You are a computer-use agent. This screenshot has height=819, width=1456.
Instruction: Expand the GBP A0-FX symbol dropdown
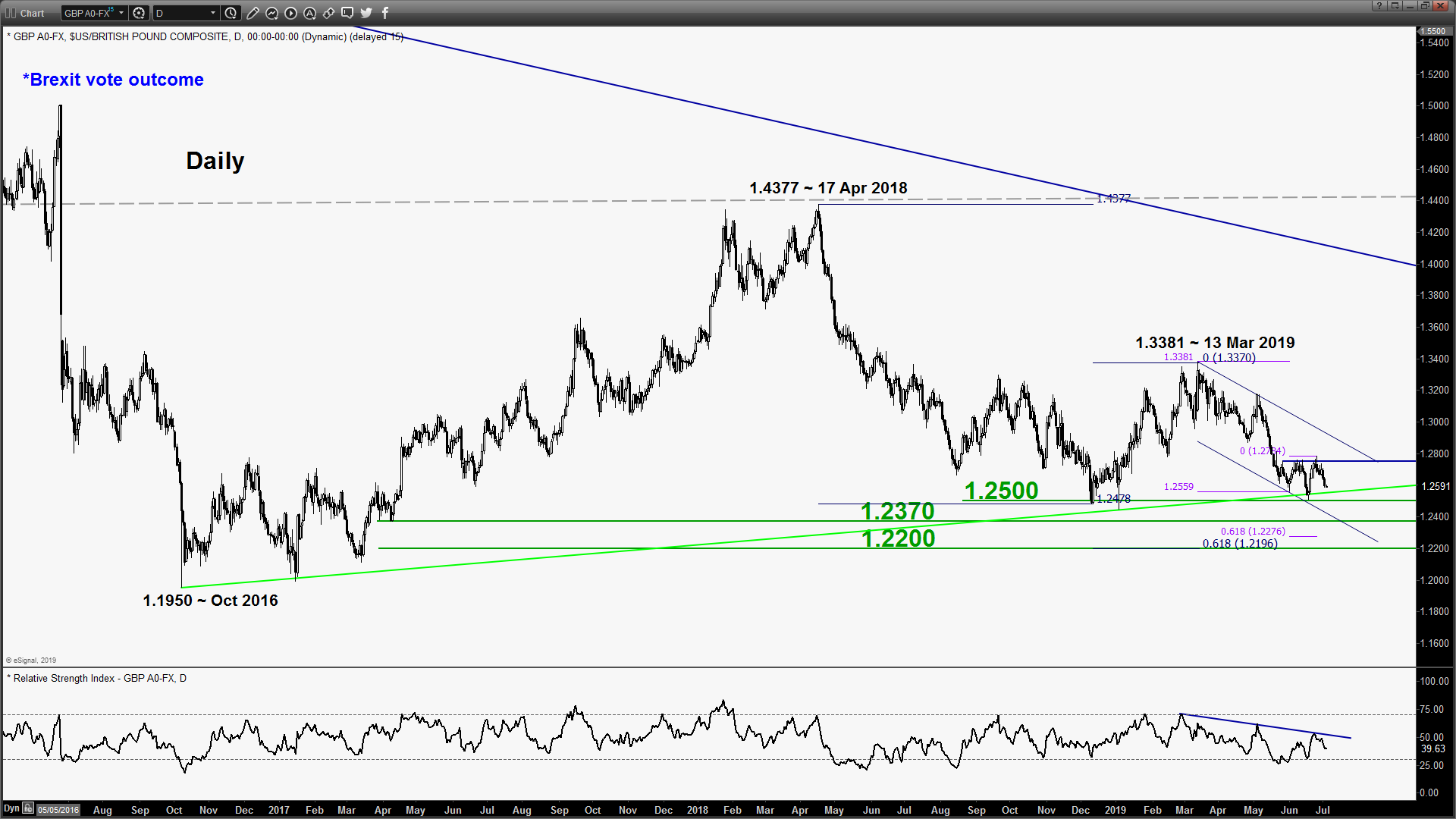pyautogui.click(x=121, y=13)
